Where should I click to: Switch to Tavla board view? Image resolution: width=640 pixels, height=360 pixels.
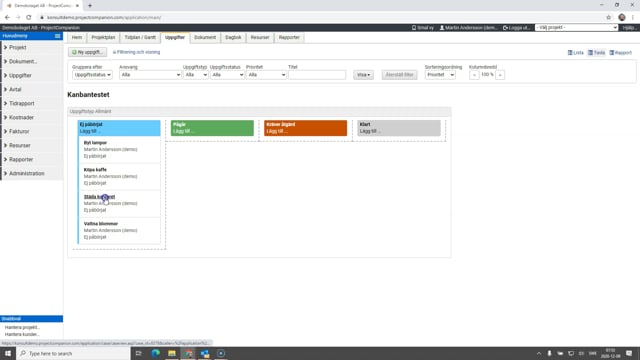click(x=596, y=53)
